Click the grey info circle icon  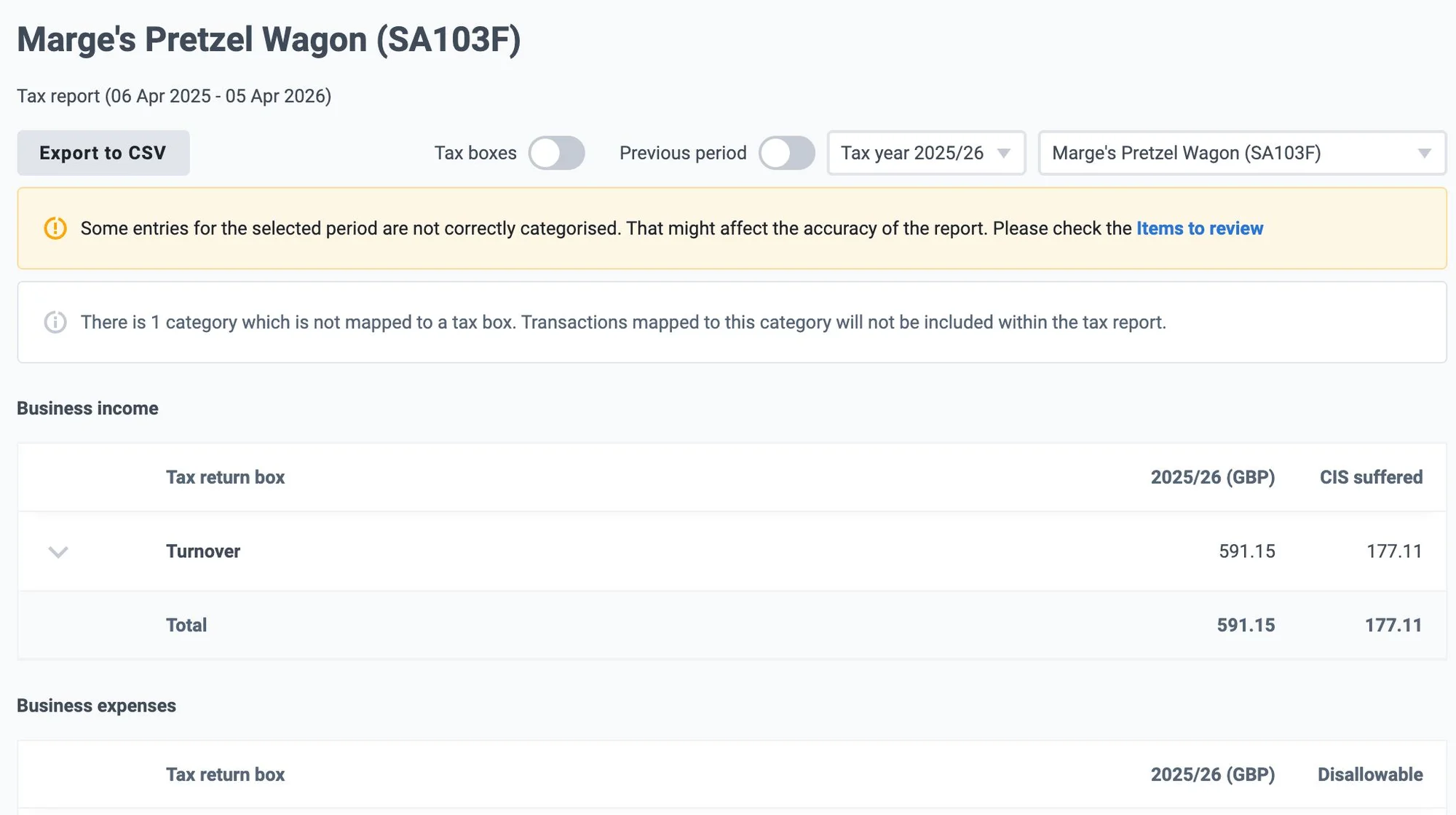tap(55, 322)
